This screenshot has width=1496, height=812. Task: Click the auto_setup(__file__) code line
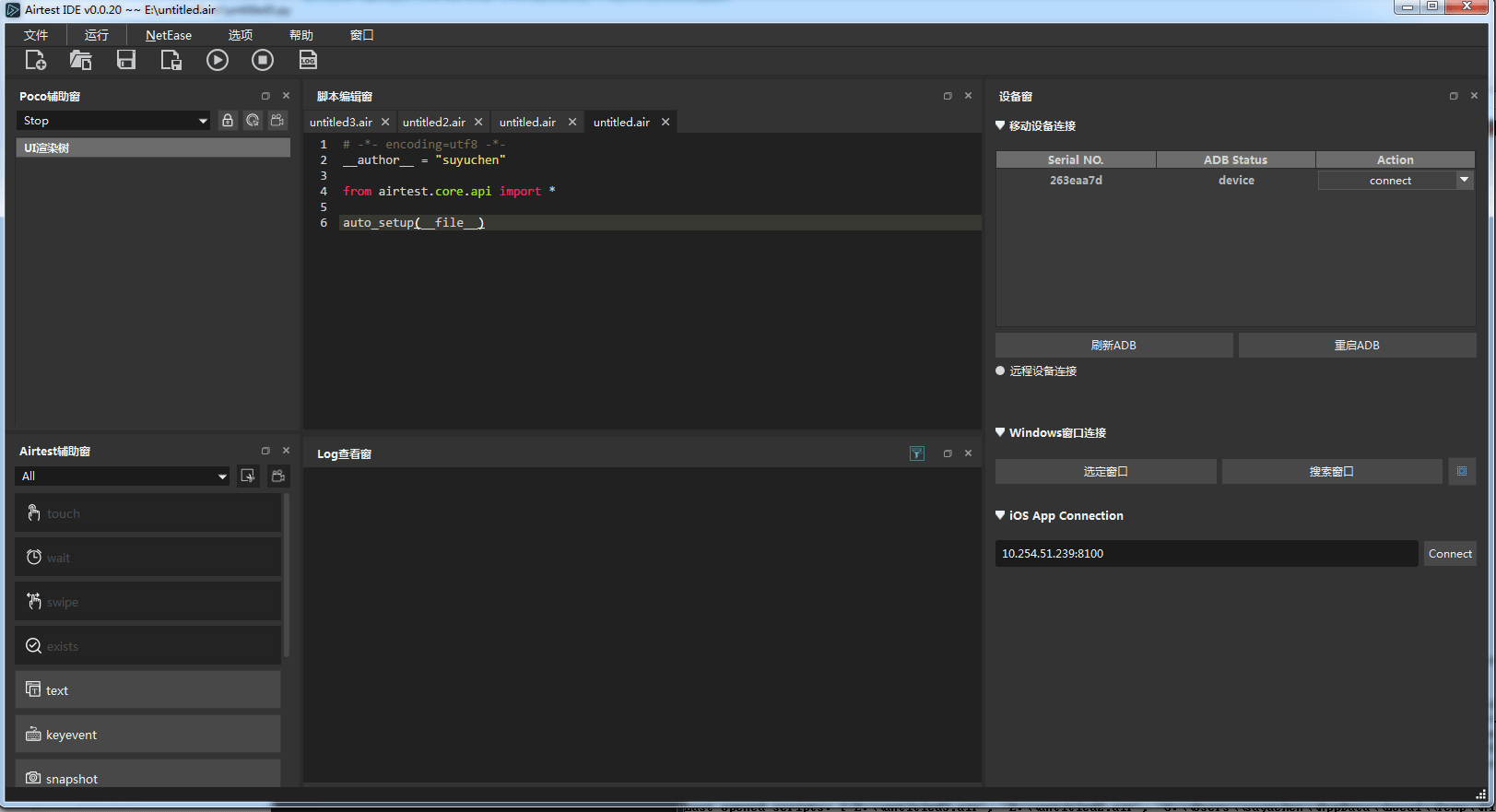[413, 222]
